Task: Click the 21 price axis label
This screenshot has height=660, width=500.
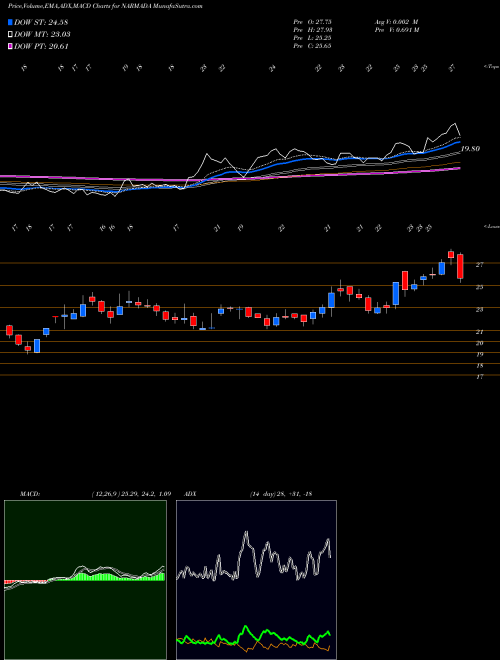Action: point(479,332)
